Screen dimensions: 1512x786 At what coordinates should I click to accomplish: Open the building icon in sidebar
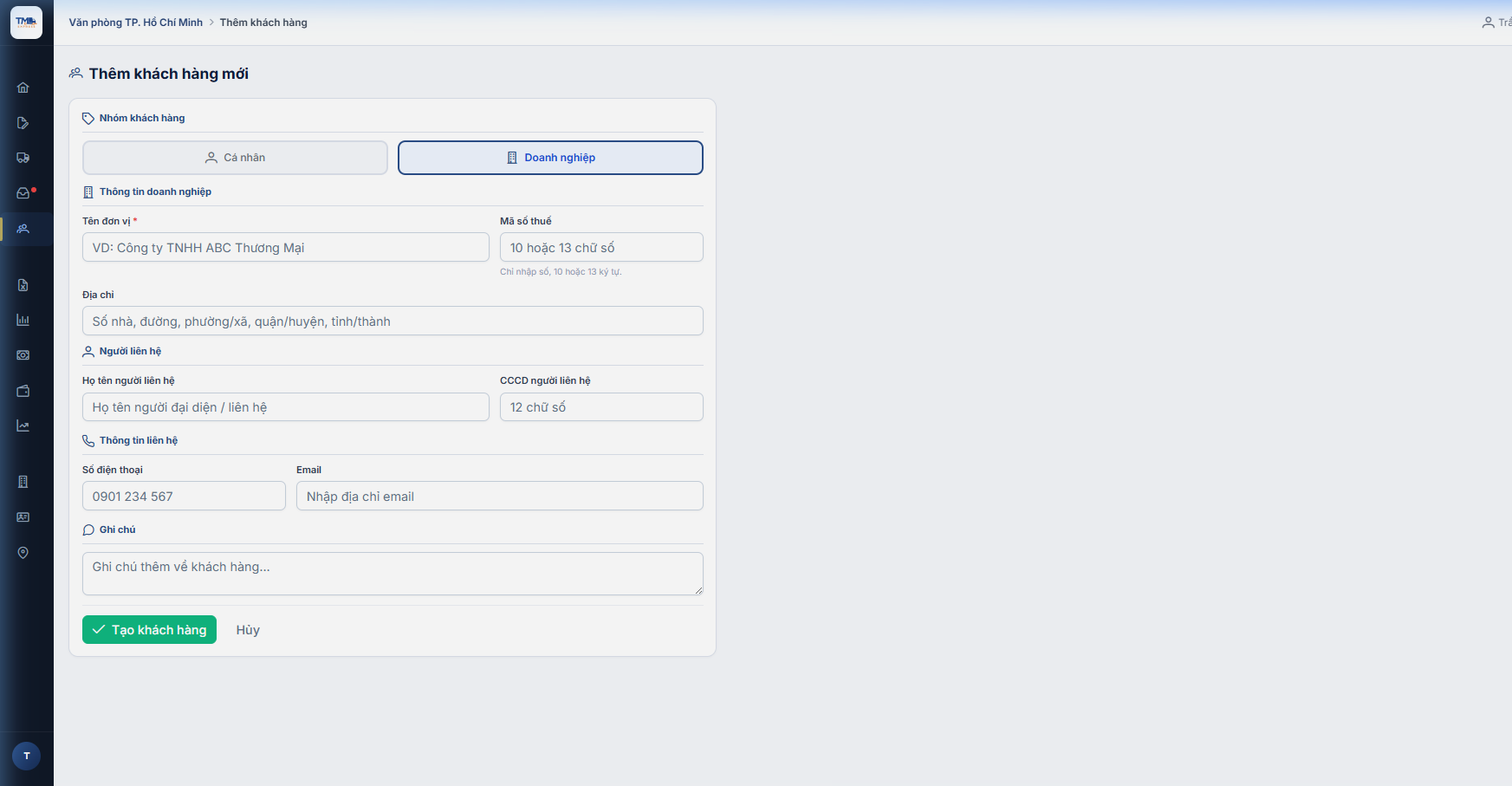click(x=23, y=482)
